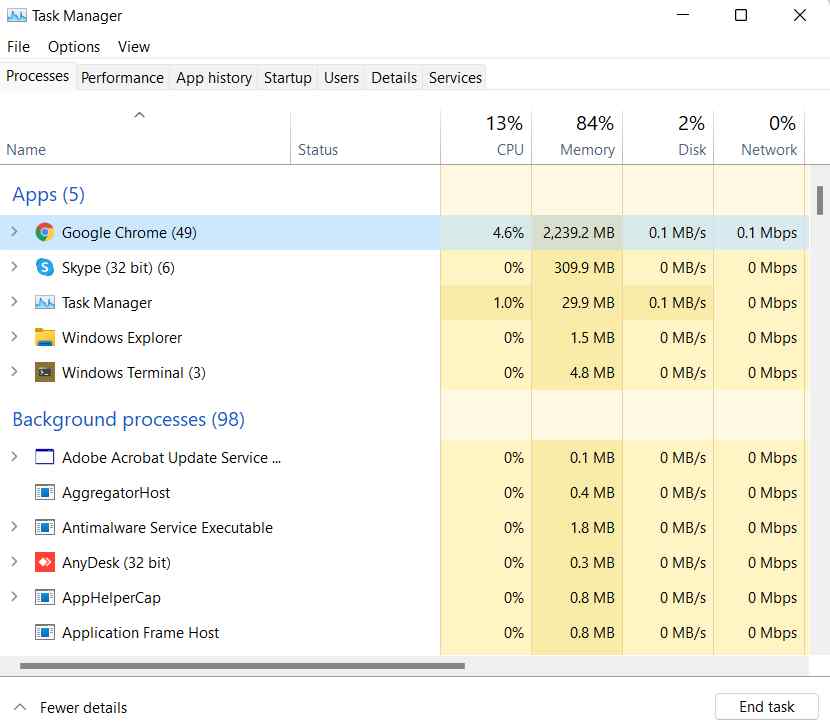Switch to the Users tab

[x=341, y=78]
